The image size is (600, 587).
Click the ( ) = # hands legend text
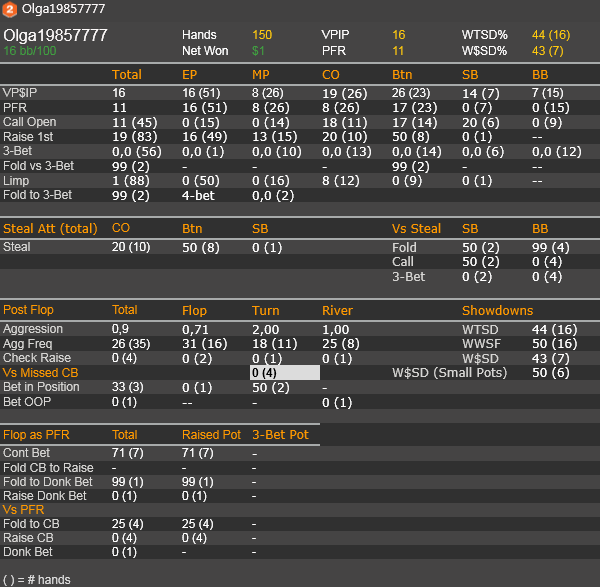coord(37,580)
